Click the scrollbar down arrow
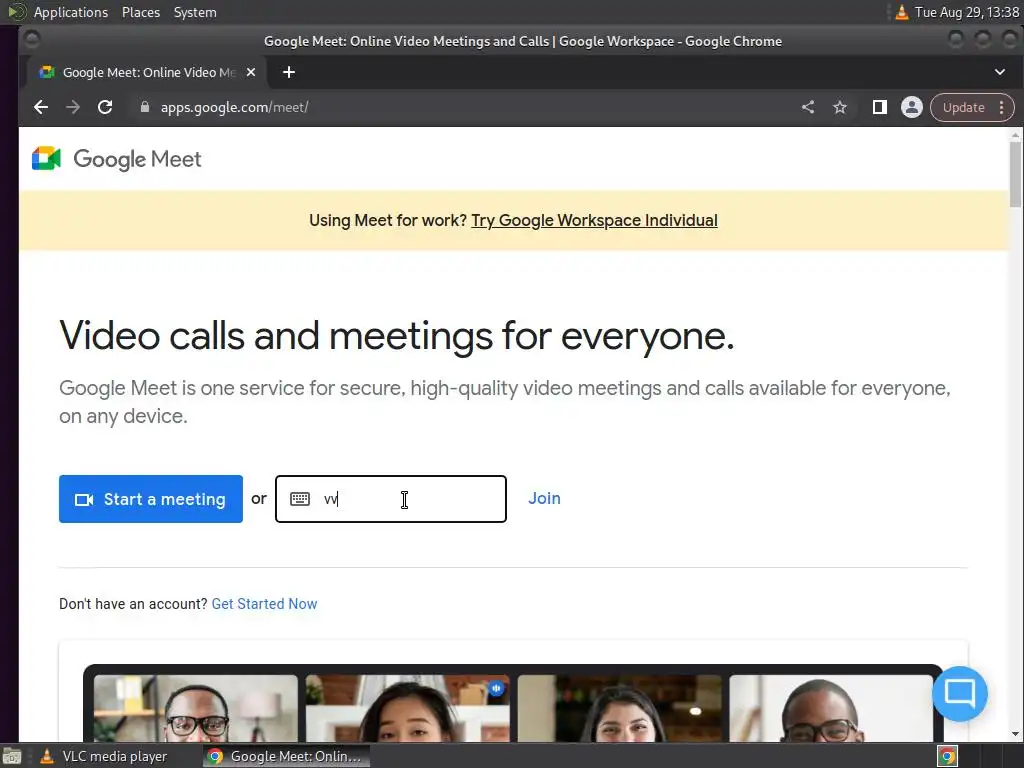The width and height of the screenshot is (1024, 768). pos(1015,734)
